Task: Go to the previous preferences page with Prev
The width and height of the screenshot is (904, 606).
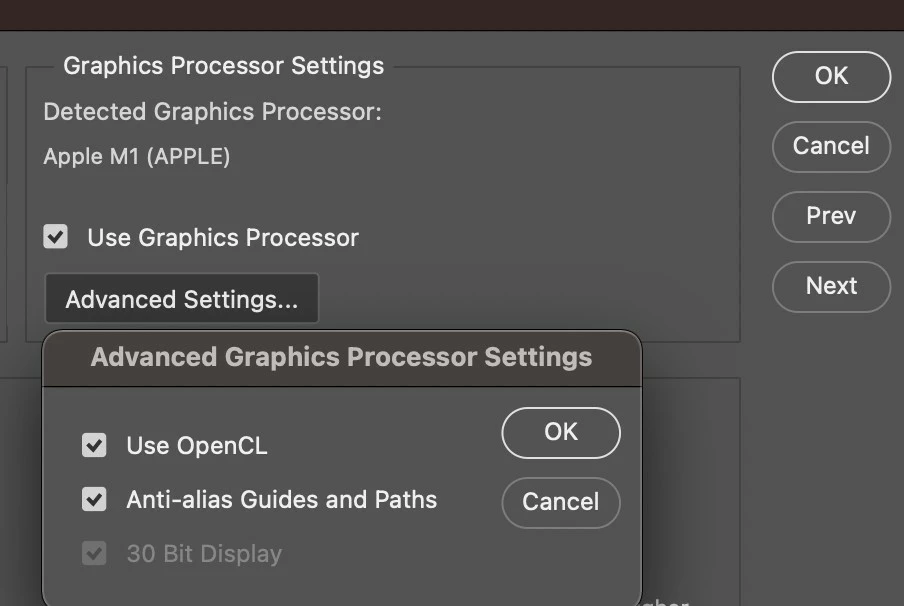Action: click(831, 216)
